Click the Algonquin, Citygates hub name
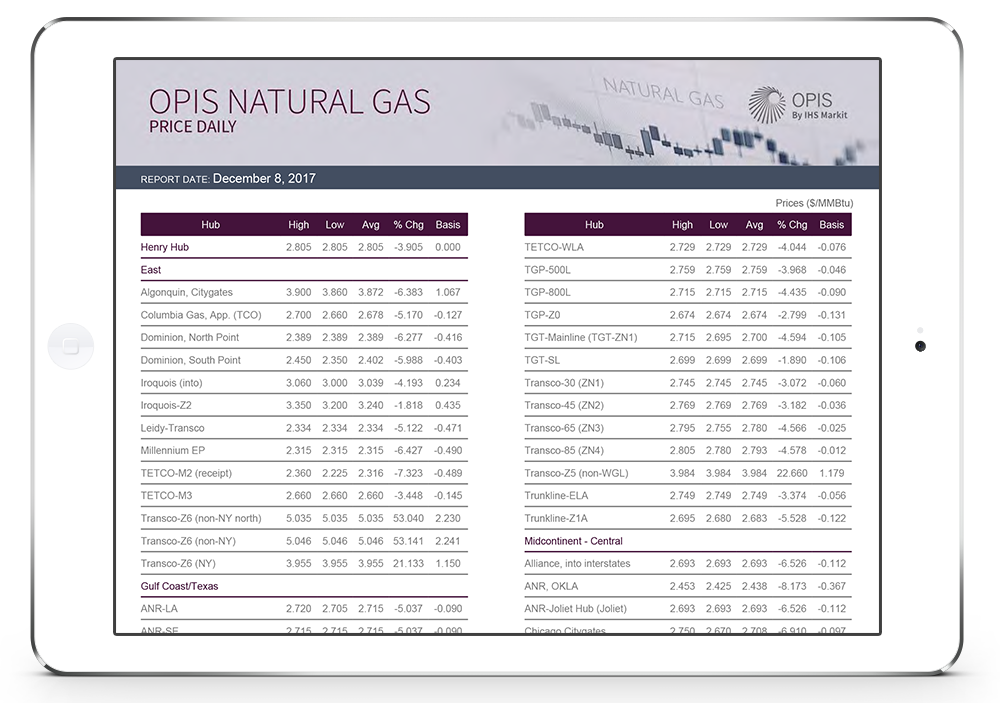Screen dimensions: 1000x703 coord(186,292)
